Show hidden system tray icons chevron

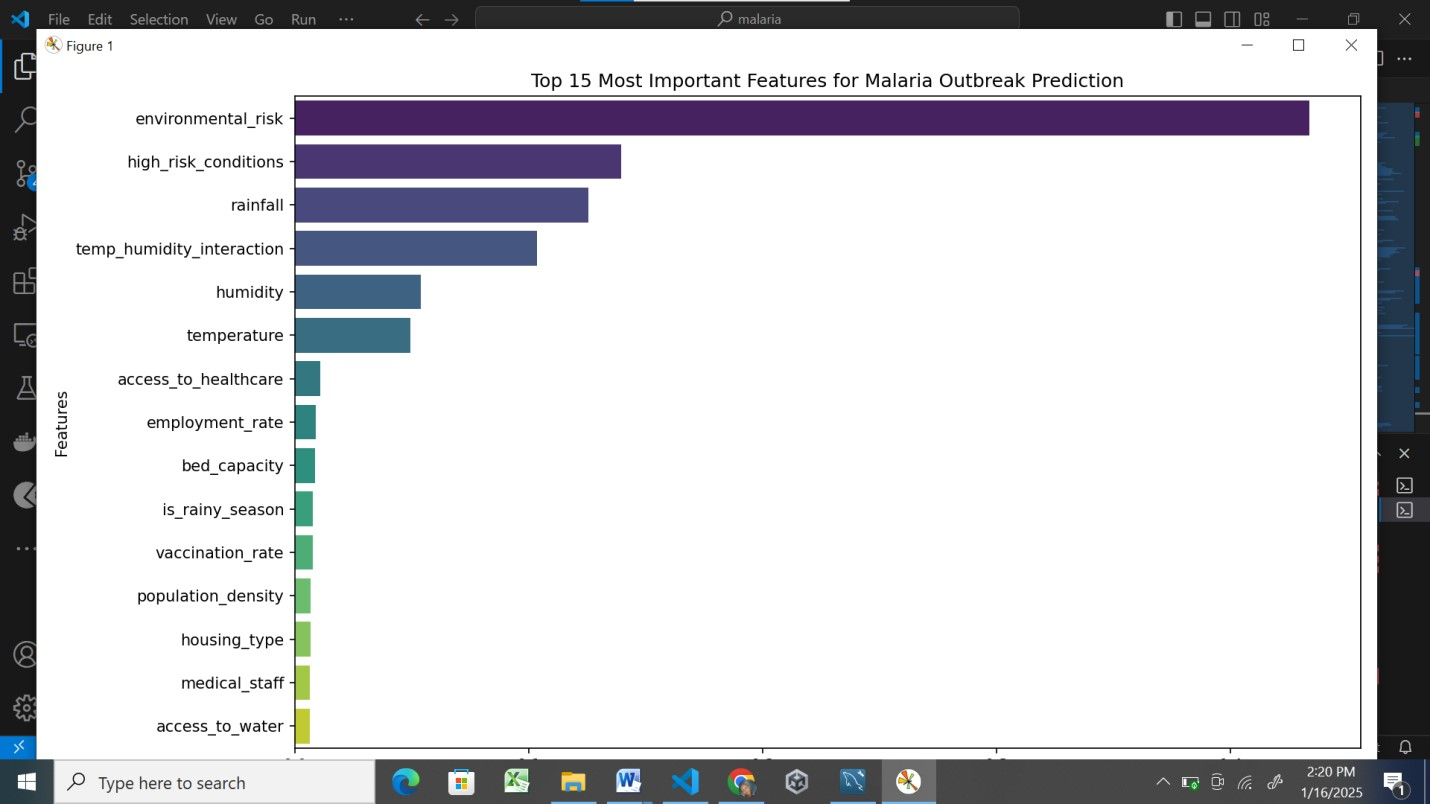click(1162, 782)
